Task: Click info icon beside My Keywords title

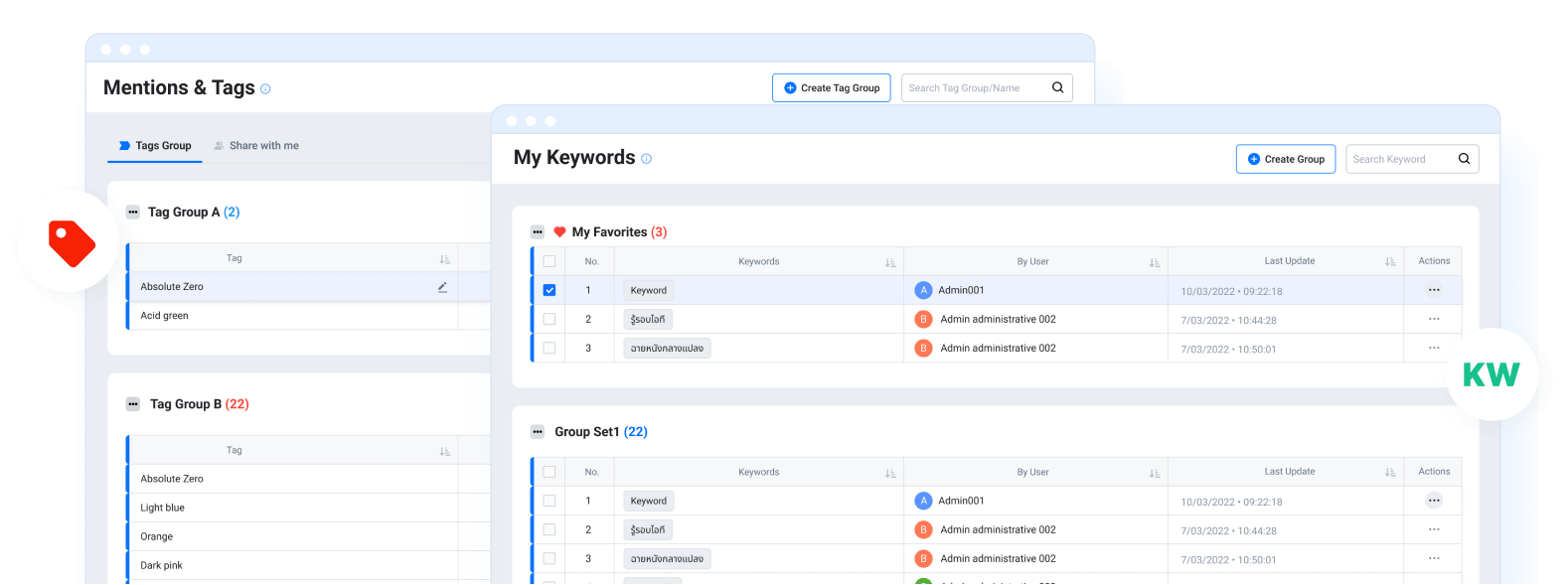Action: click(646, 159)
